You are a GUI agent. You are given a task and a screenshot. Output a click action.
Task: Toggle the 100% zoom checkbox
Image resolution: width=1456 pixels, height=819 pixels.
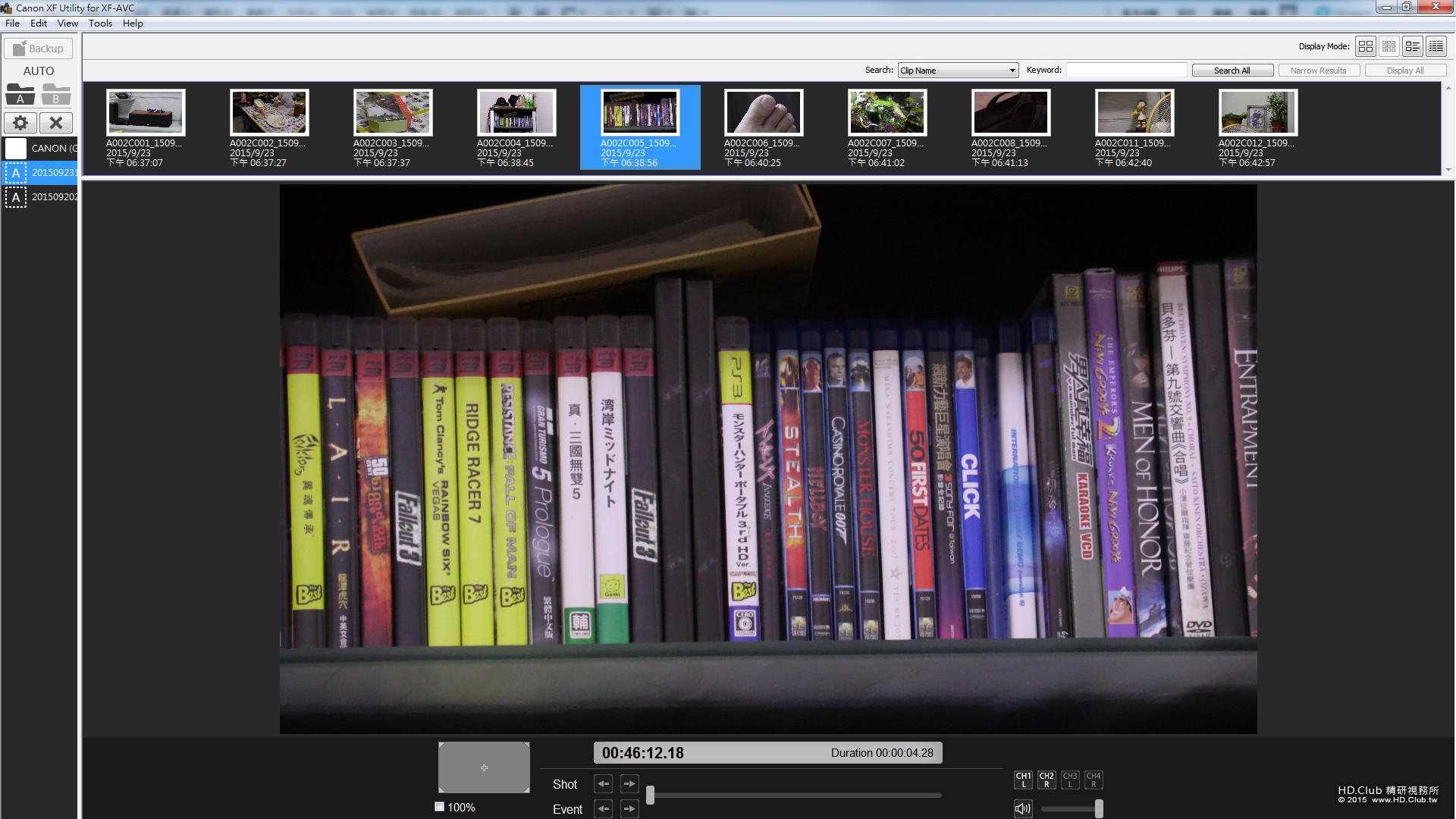click(439, 807)
